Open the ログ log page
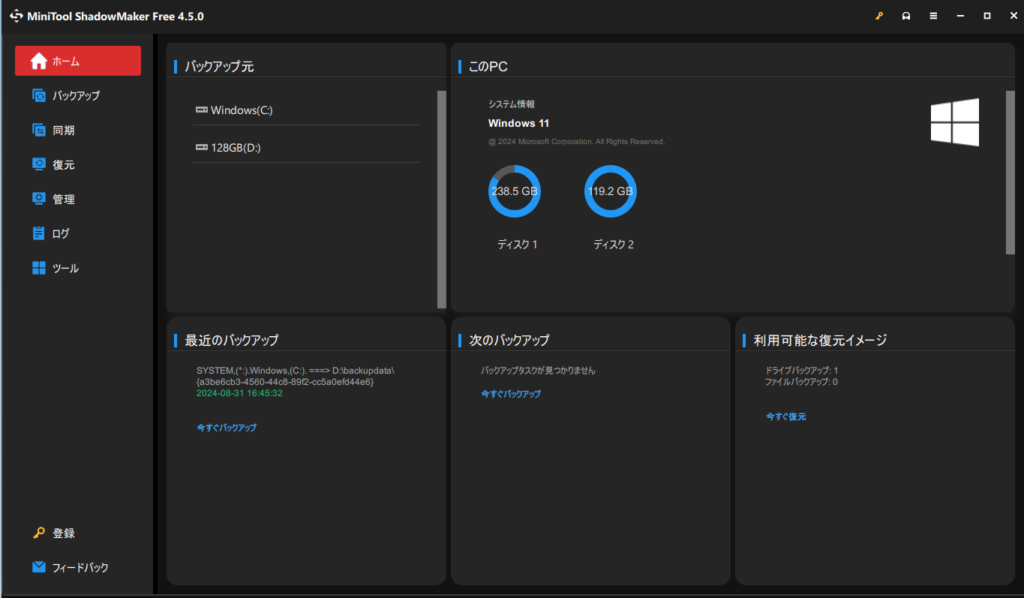The image size is (1024, 598). click(x=60, y=233)
